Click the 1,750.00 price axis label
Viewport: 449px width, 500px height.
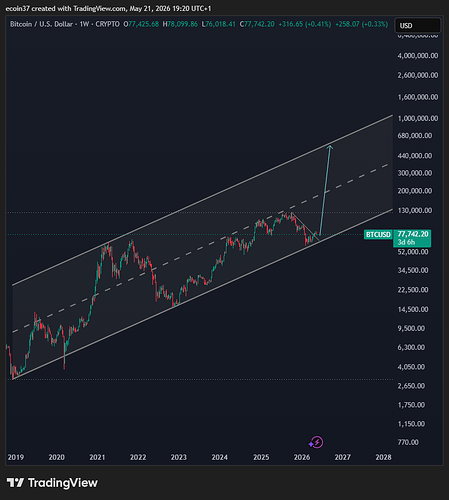pos(411,405)
